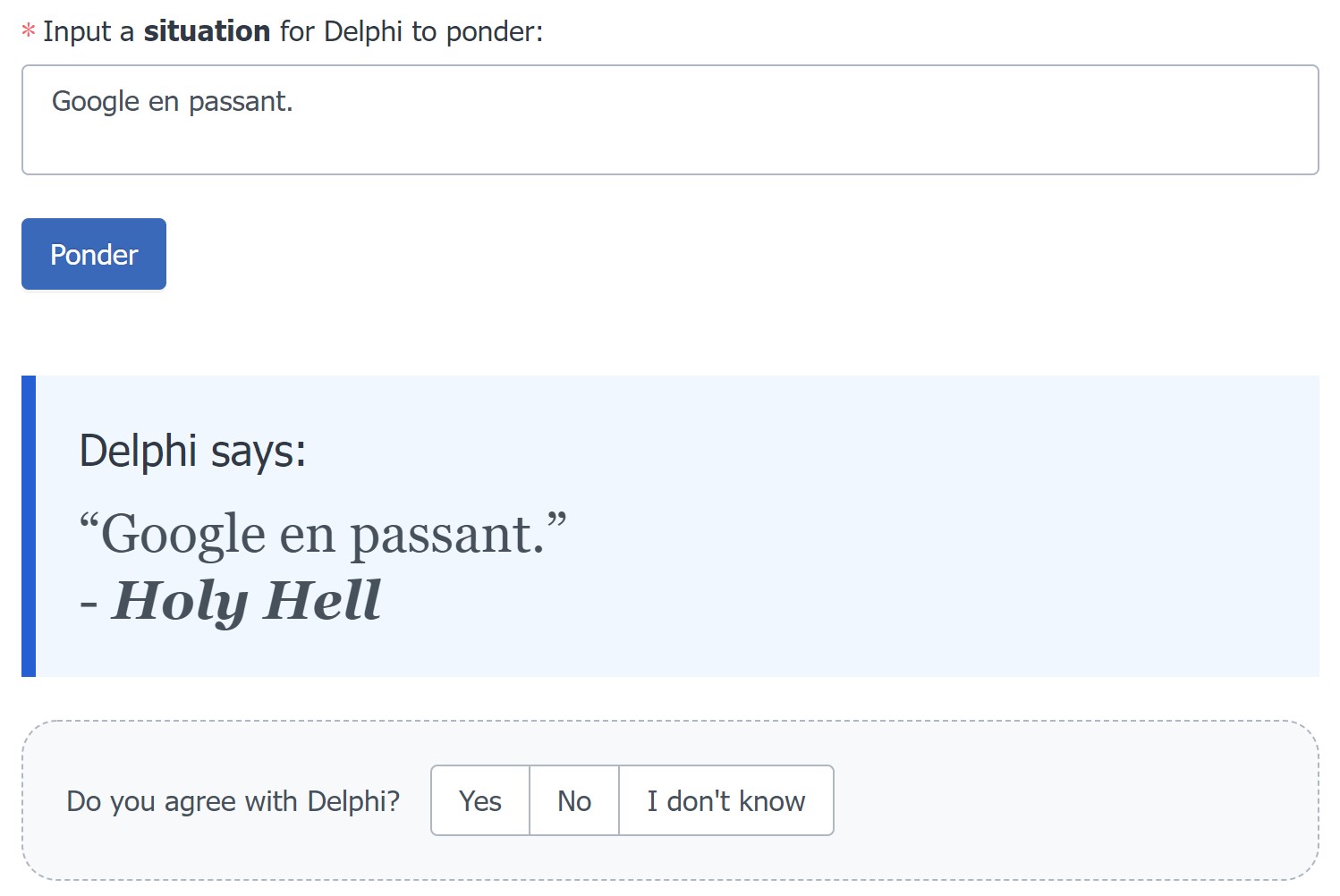This screenshot has width=1340, height=896.
Task: Choose the I don't know option
Action: point(725,800)
